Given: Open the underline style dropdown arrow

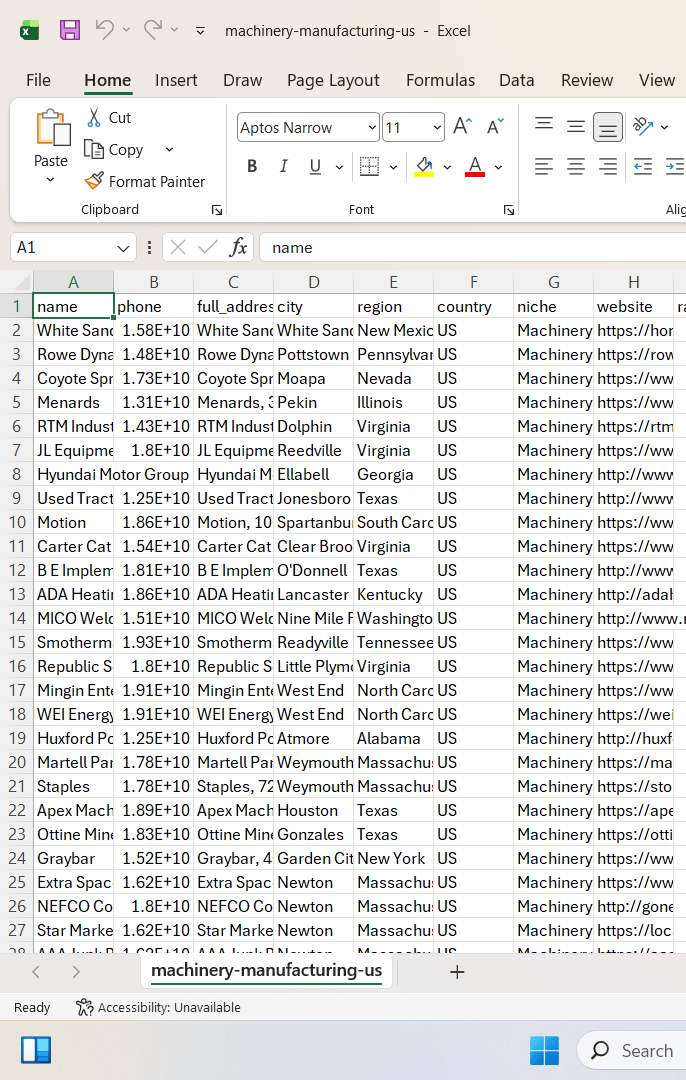Looking at the screenshot, I should (339, 167).
